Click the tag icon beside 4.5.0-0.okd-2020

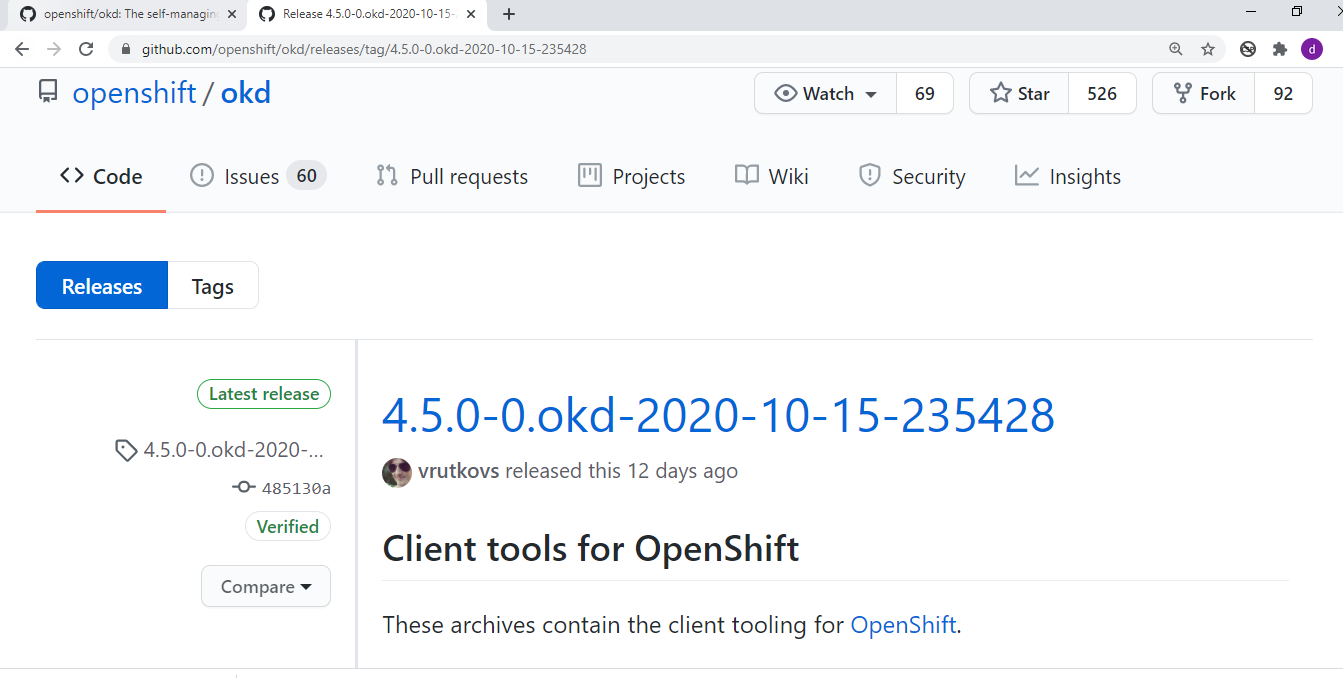126,450
